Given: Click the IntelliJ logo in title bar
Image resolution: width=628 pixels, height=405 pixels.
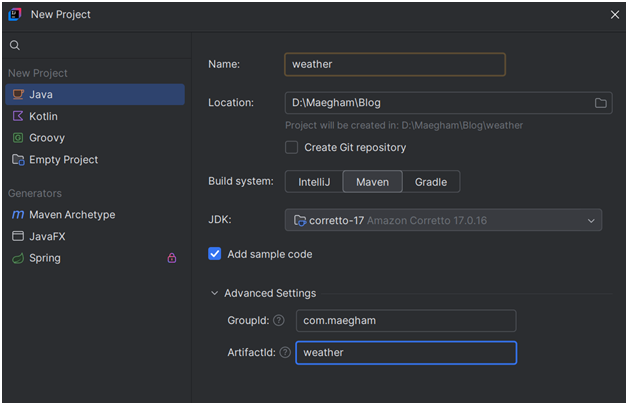Looking at the screenshot, I should pos(15,14).
